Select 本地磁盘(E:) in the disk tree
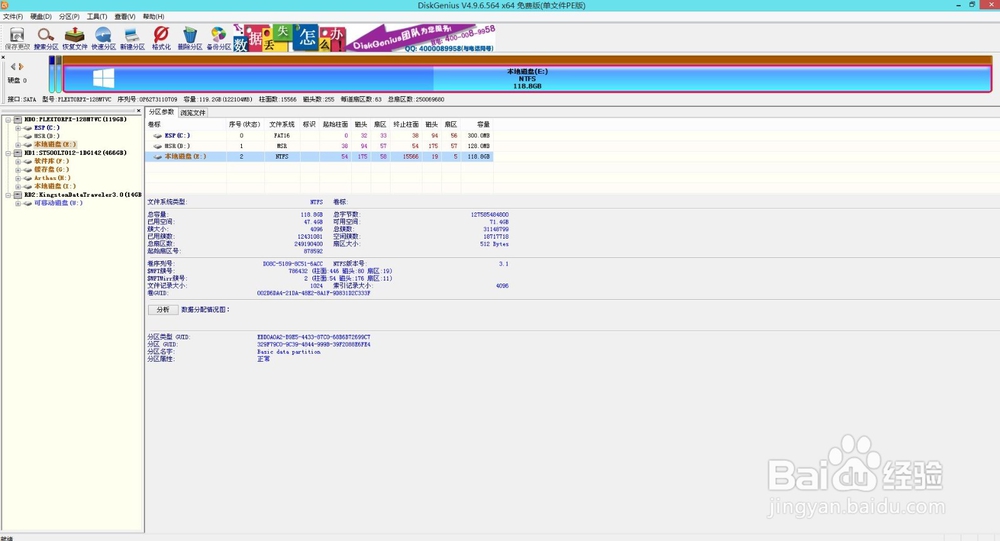The image size is (1000, 541). (x=55, y=144)
